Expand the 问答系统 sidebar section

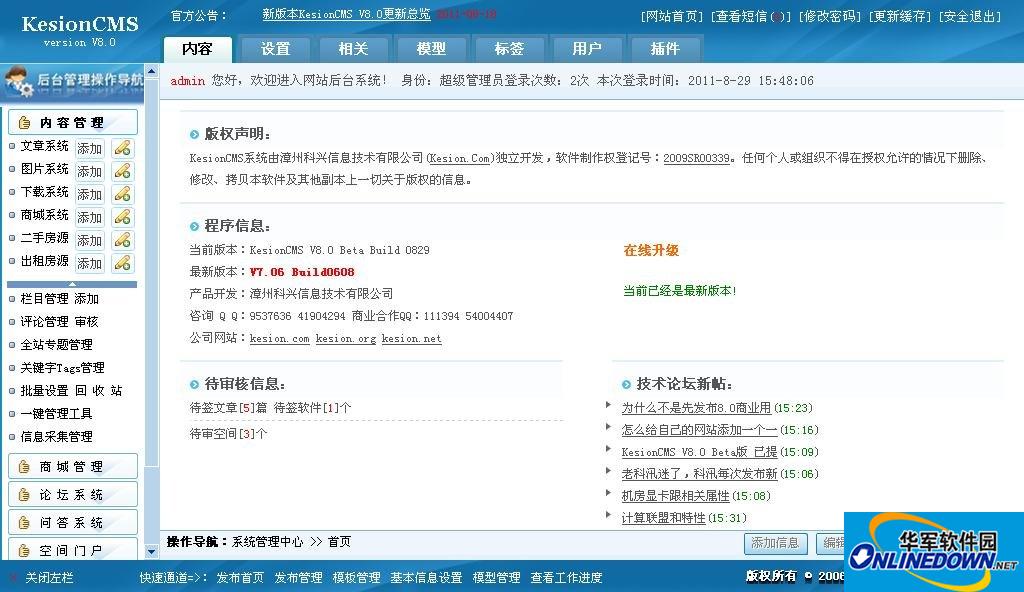(x=72, y=523)
